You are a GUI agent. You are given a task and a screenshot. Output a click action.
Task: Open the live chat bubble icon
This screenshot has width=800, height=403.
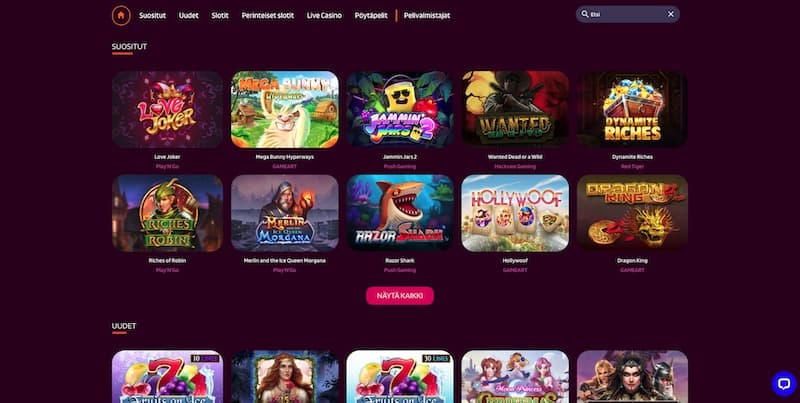pyautogui.click(x=784, y=384)
